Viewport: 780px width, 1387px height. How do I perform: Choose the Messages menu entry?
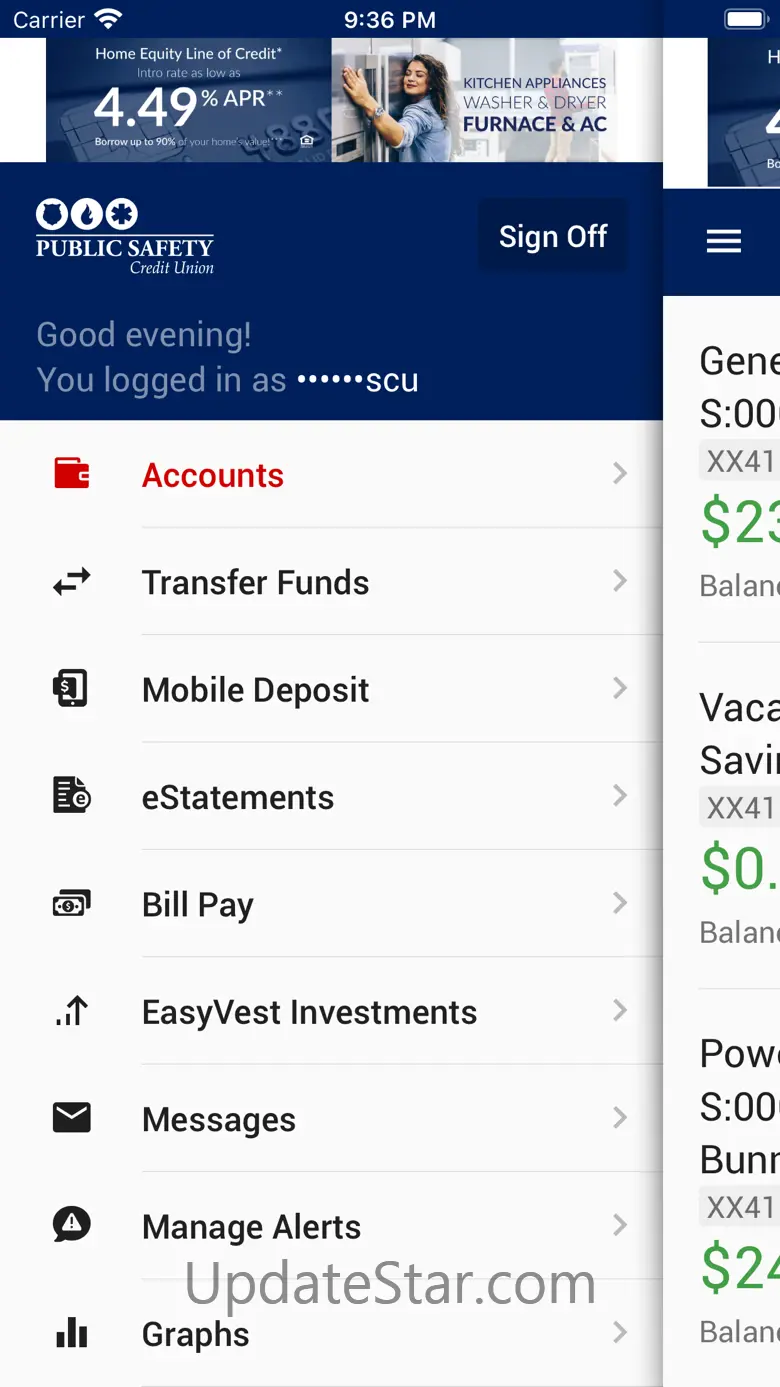pos(219,1120)
